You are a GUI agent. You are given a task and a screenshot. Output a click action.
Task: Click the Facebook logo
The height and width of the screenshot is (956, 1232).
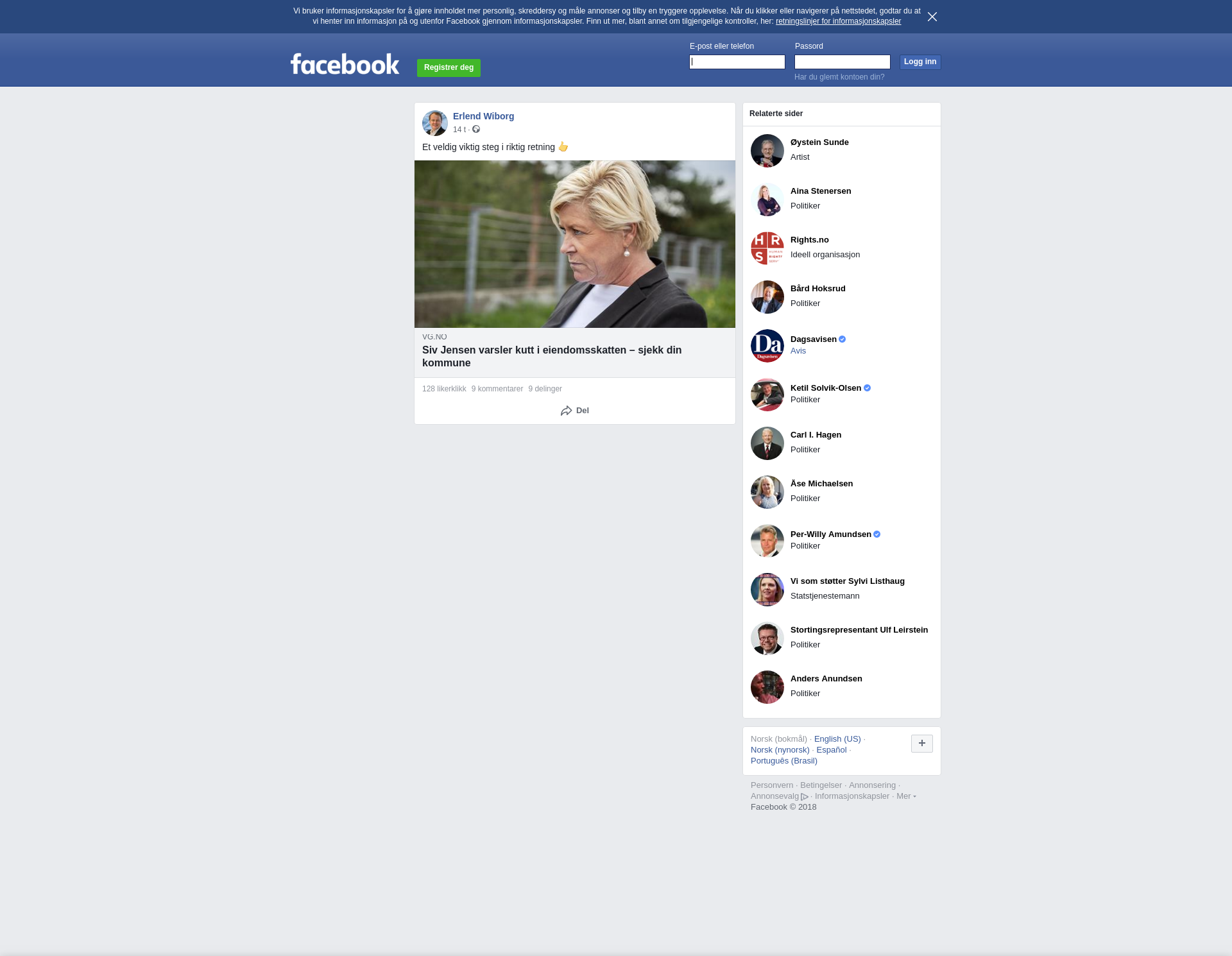click(345, 64)
